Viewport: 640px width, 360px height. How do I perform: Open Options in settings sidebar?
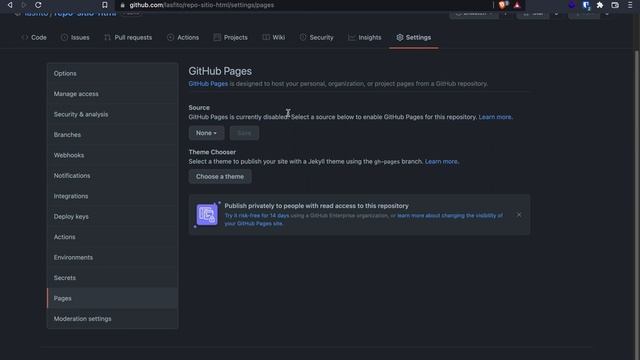[112, 73]
